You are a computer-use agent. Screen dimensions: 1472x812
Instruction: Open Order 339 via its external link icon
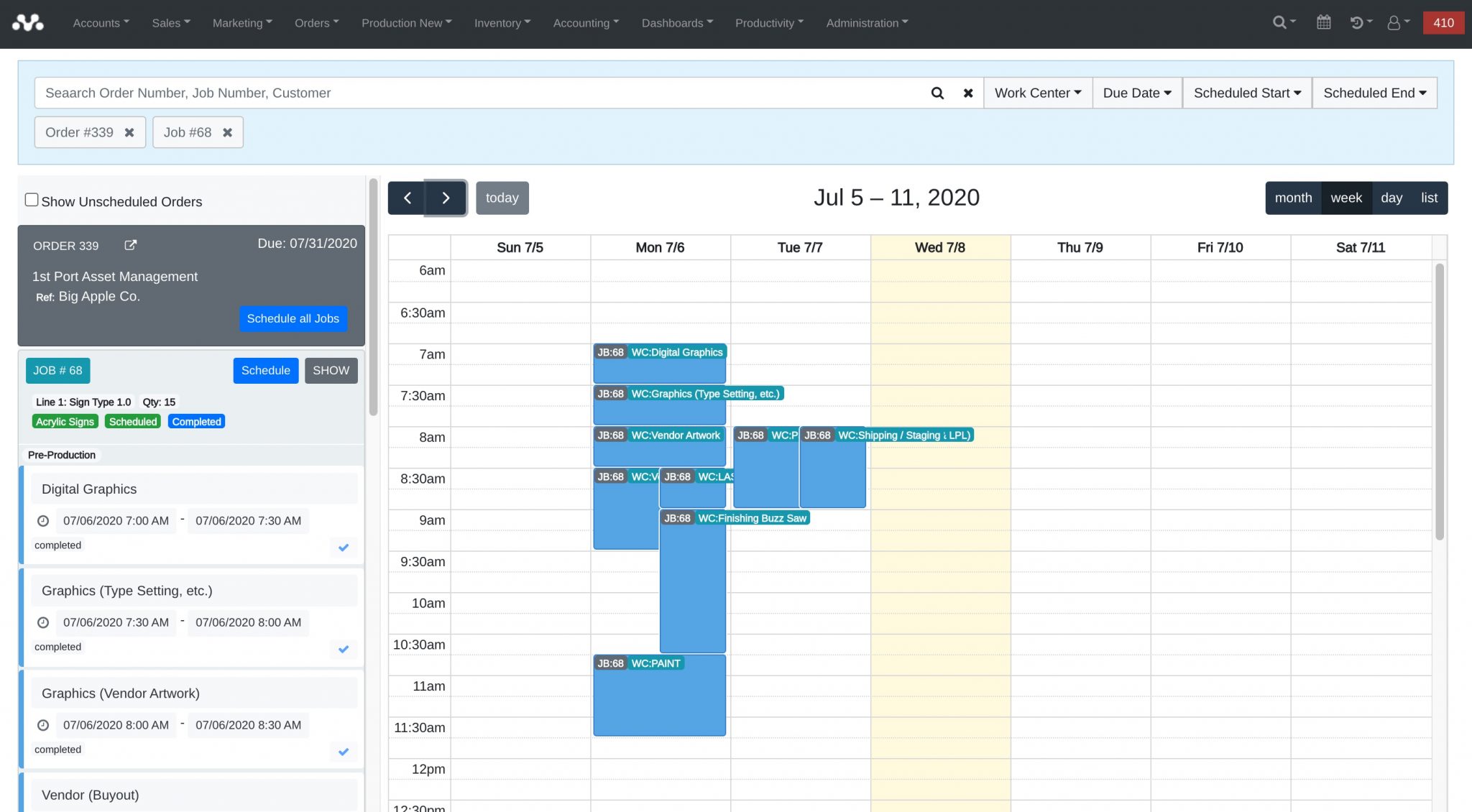point(130,245)
